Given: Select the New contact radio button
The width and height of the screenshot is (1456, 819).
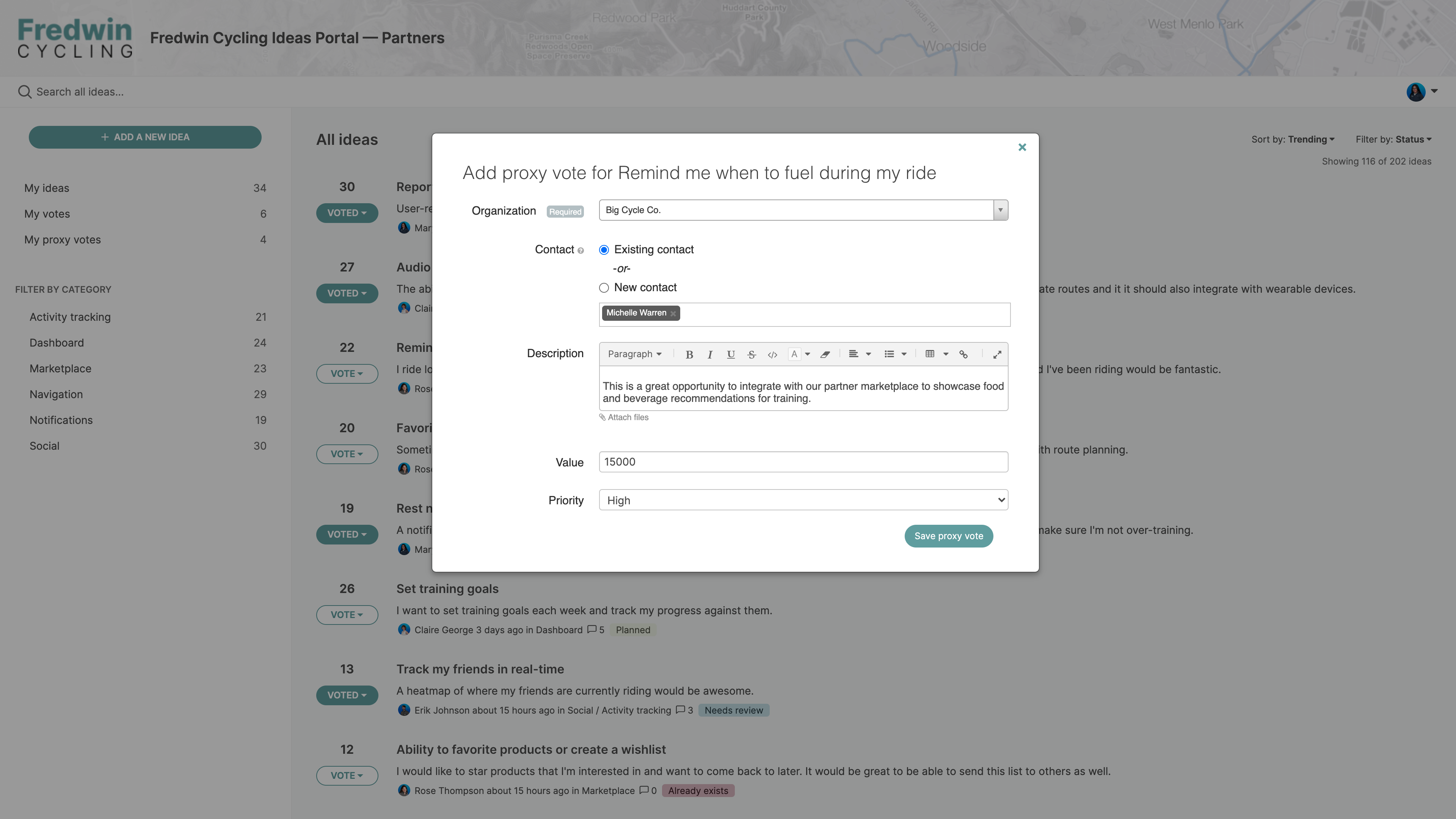Looking at the screenshot, I should pyautogui.click(x=604, y=288).
